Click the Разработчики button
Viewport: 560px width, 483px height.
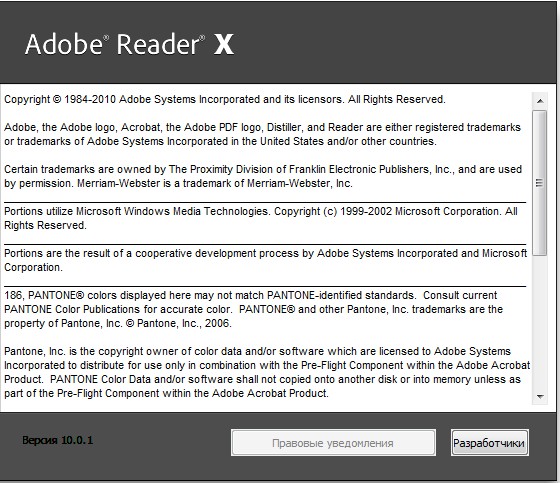point(489,443)
